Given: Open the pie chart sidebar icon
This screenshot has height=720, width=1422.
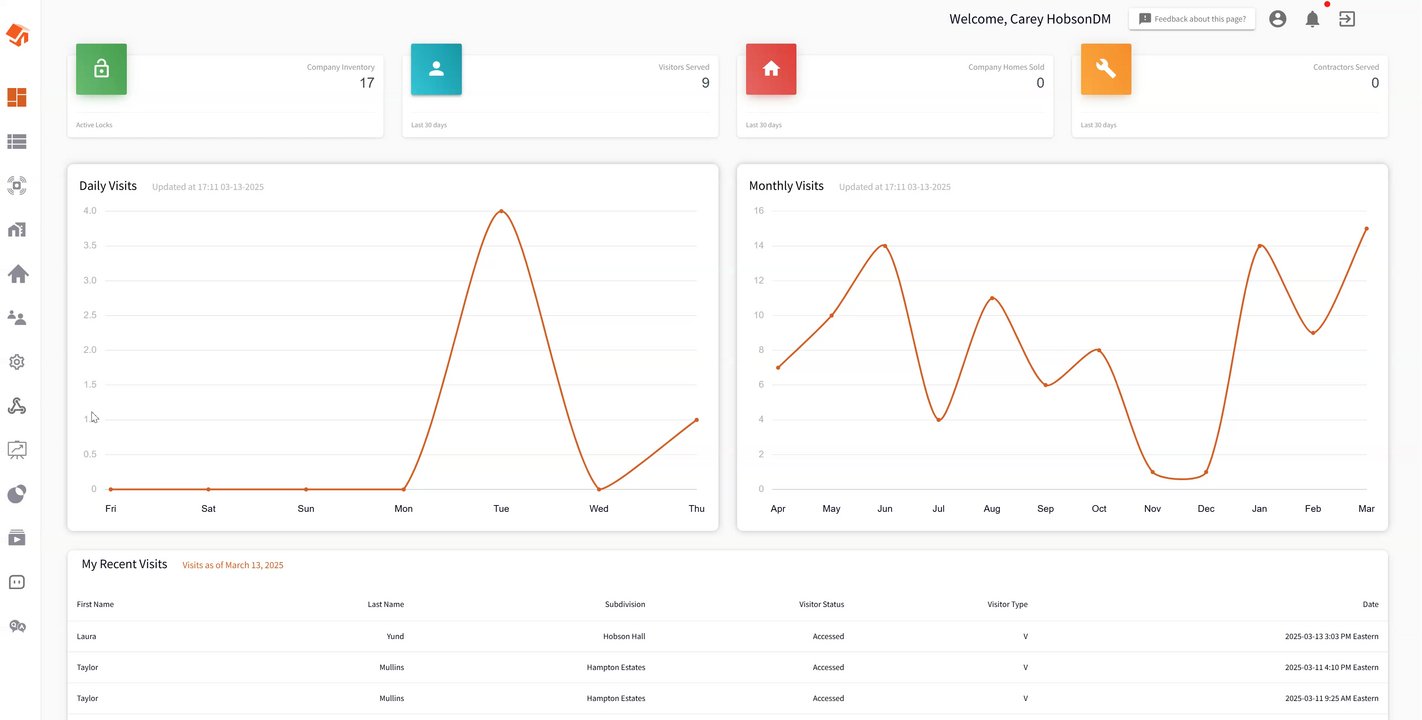Looking at the screenshot, I should click(17, 494).
